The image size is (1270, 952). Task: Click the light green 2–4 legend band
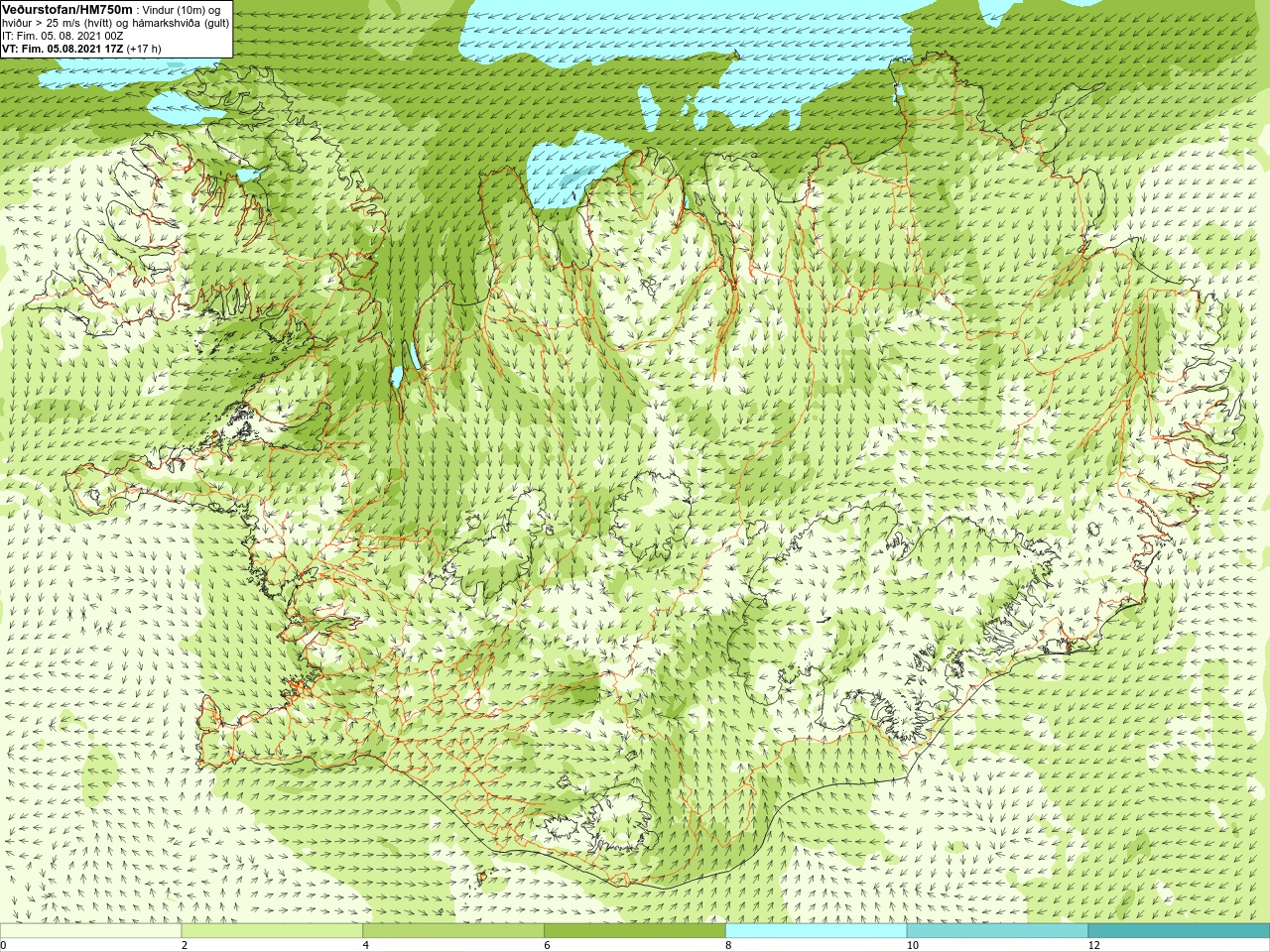(272, 931)
